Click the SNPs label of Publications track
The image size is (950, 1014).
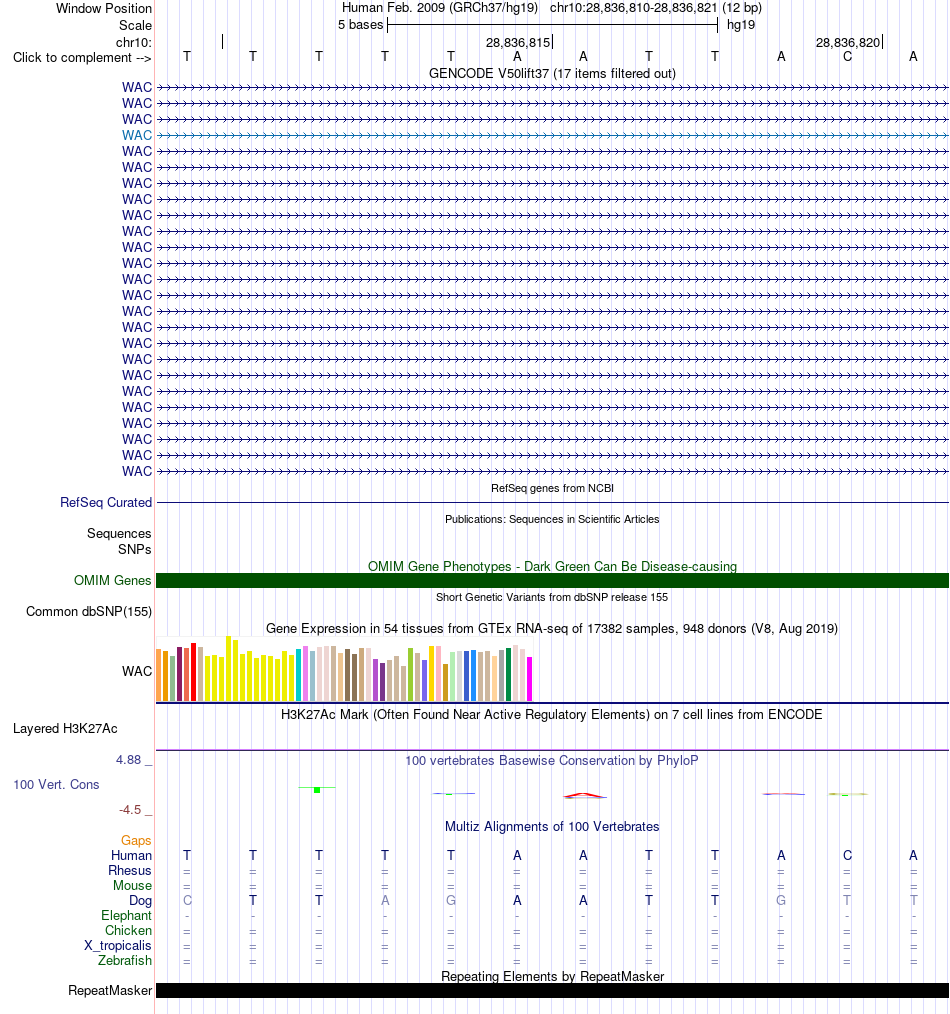[x=135, y=550]
